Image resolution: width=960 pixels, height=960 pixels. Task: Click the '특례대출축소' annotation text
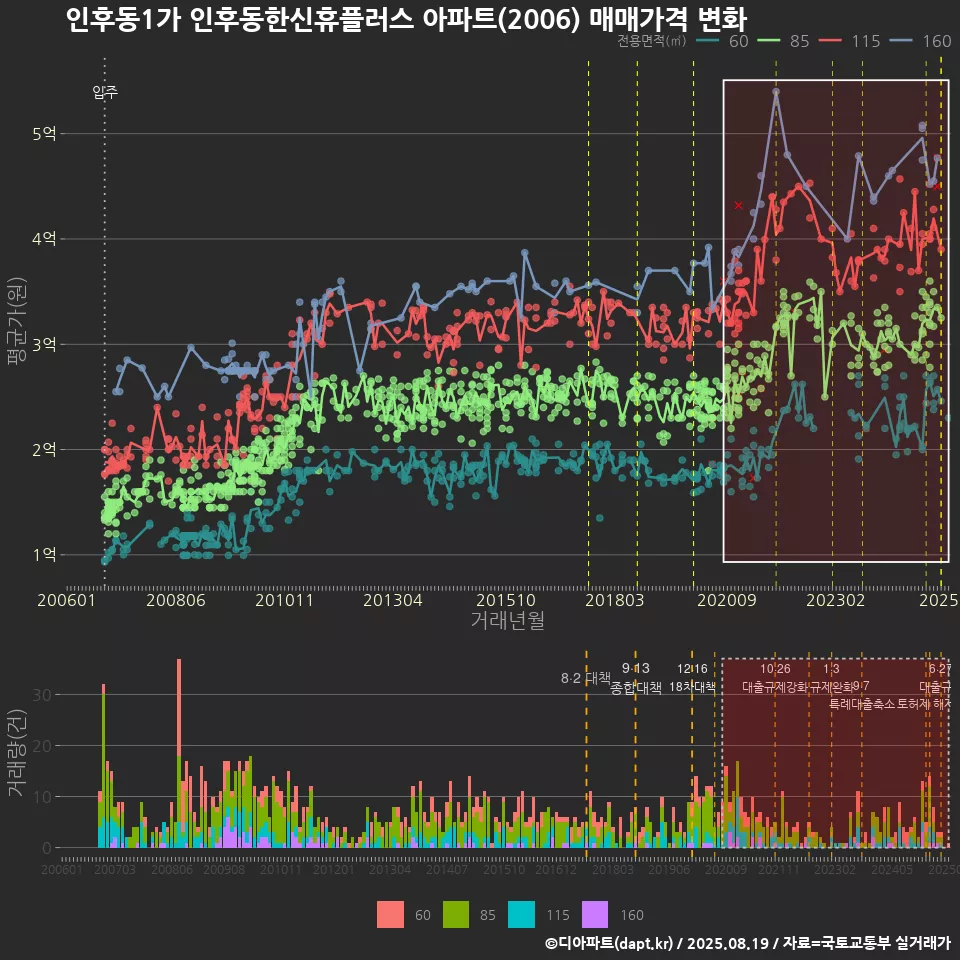point(862,703)
